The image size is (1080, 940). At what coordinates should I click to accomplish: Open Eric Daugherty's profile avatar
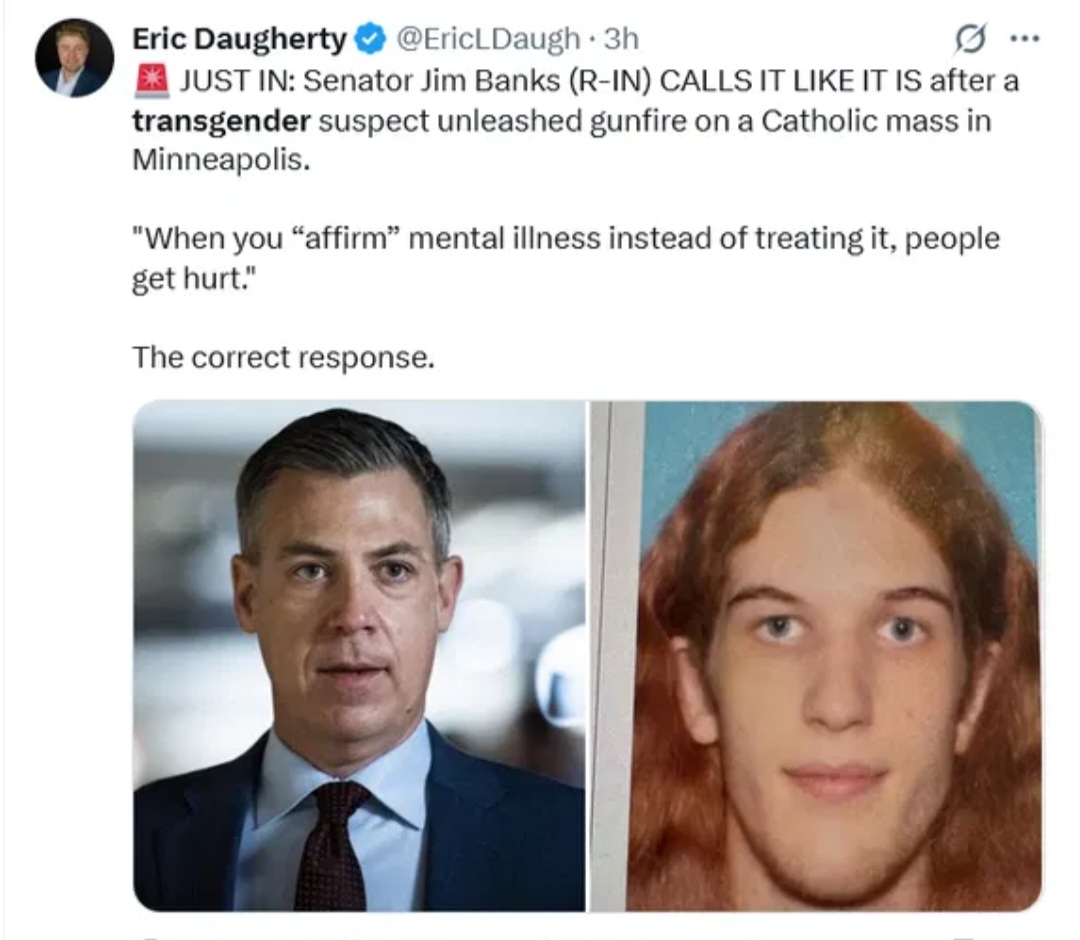pos(74,58)
